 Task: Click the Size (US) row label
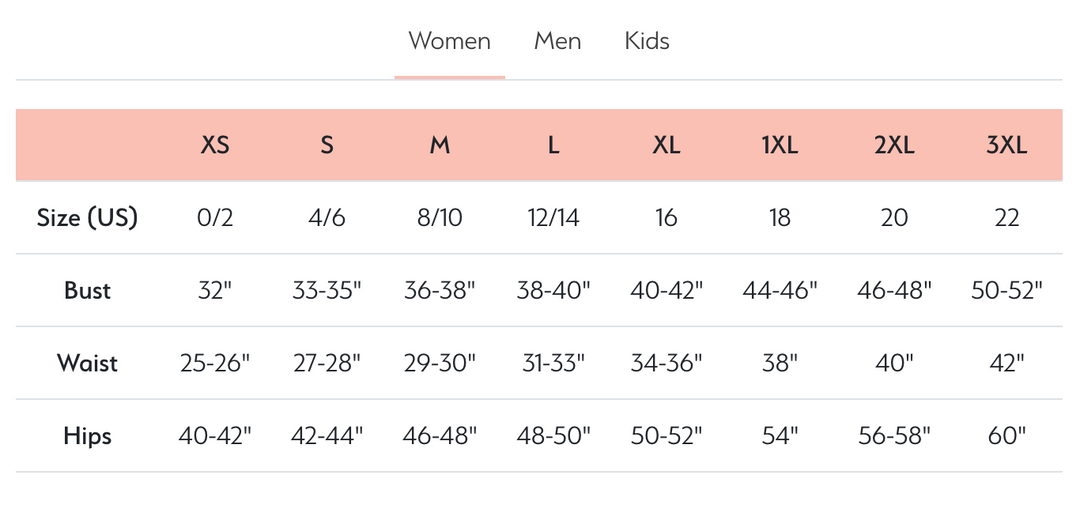coord(87,218)
